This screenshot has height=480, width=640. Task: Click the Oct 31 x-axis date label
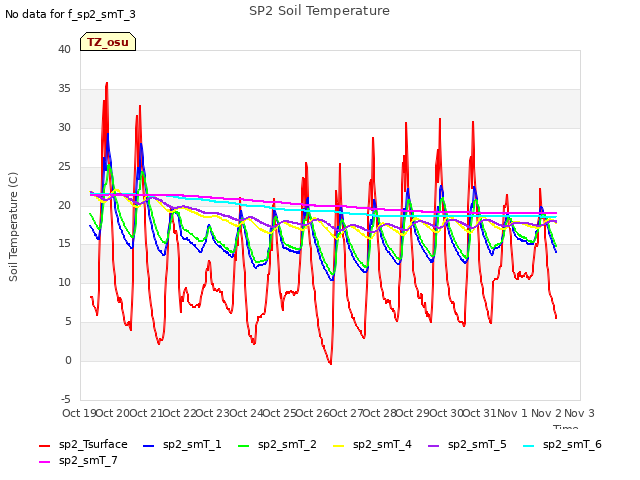coord(479,413)
